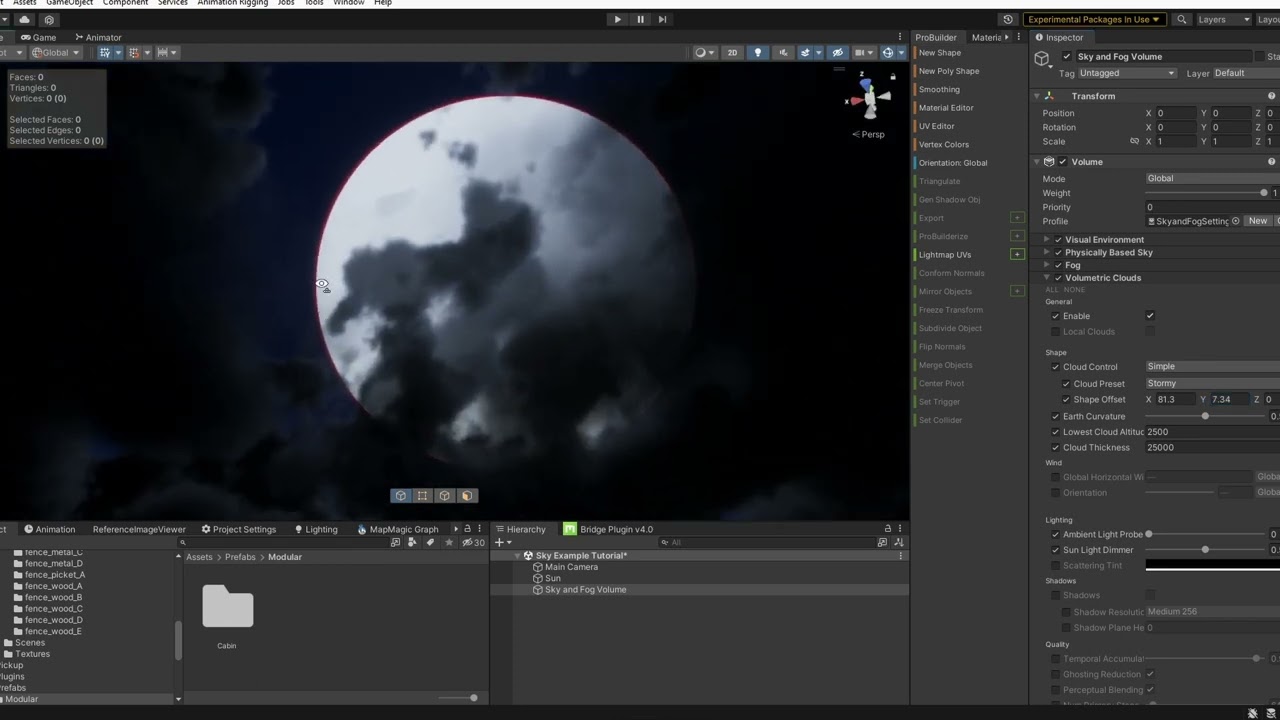
Task: Open the Lighting tab
Action: (316, 529)
